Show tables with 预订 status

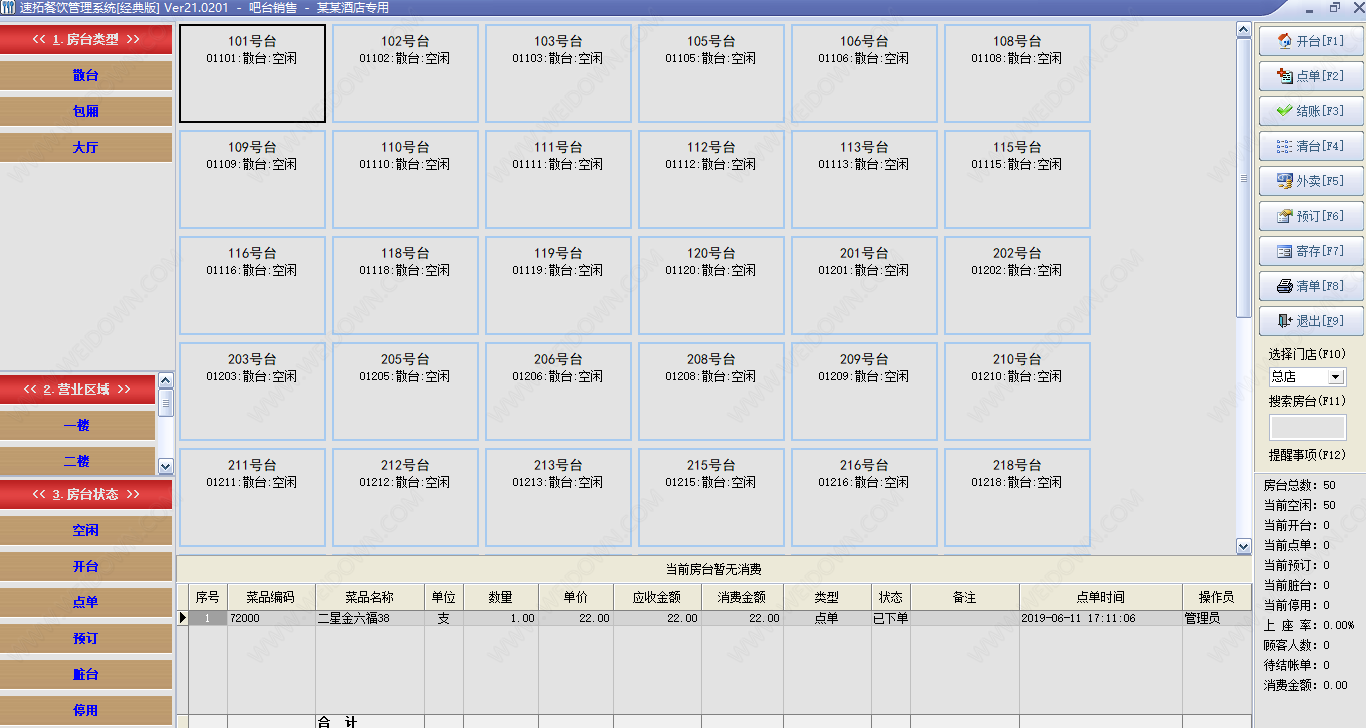pyautogui.click(x=86, y=639)
